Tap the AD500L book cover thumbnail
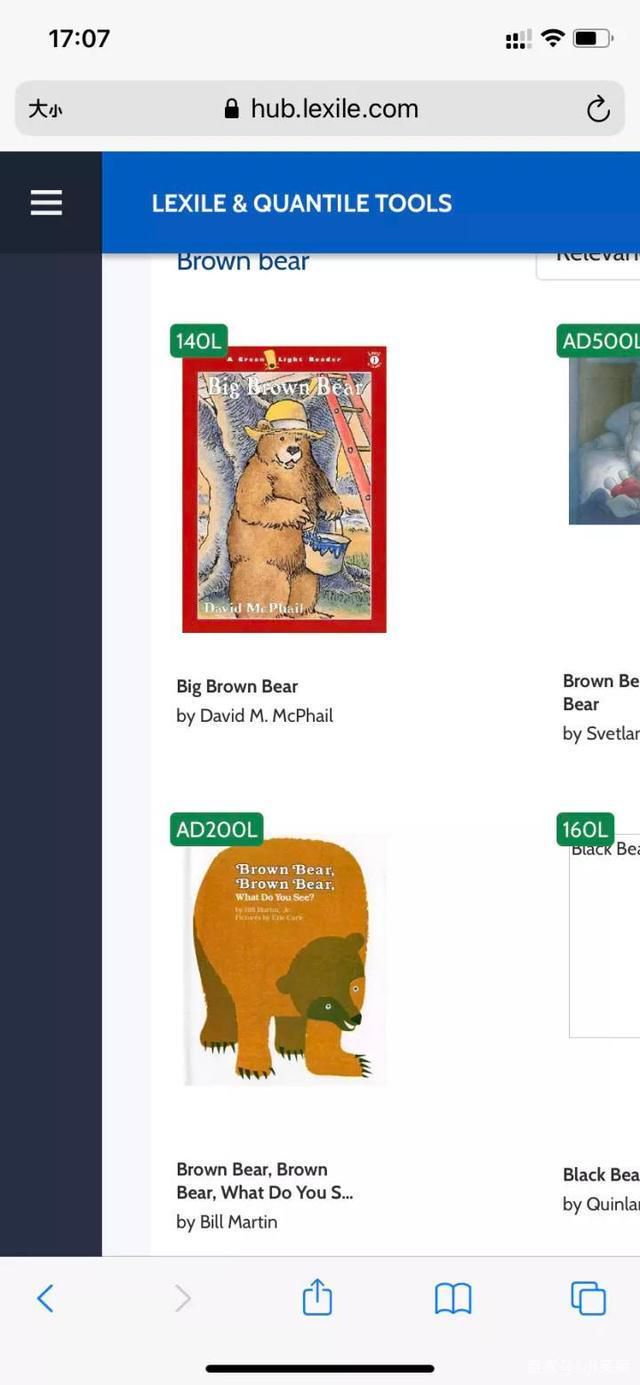 click(x=605, y=440)
